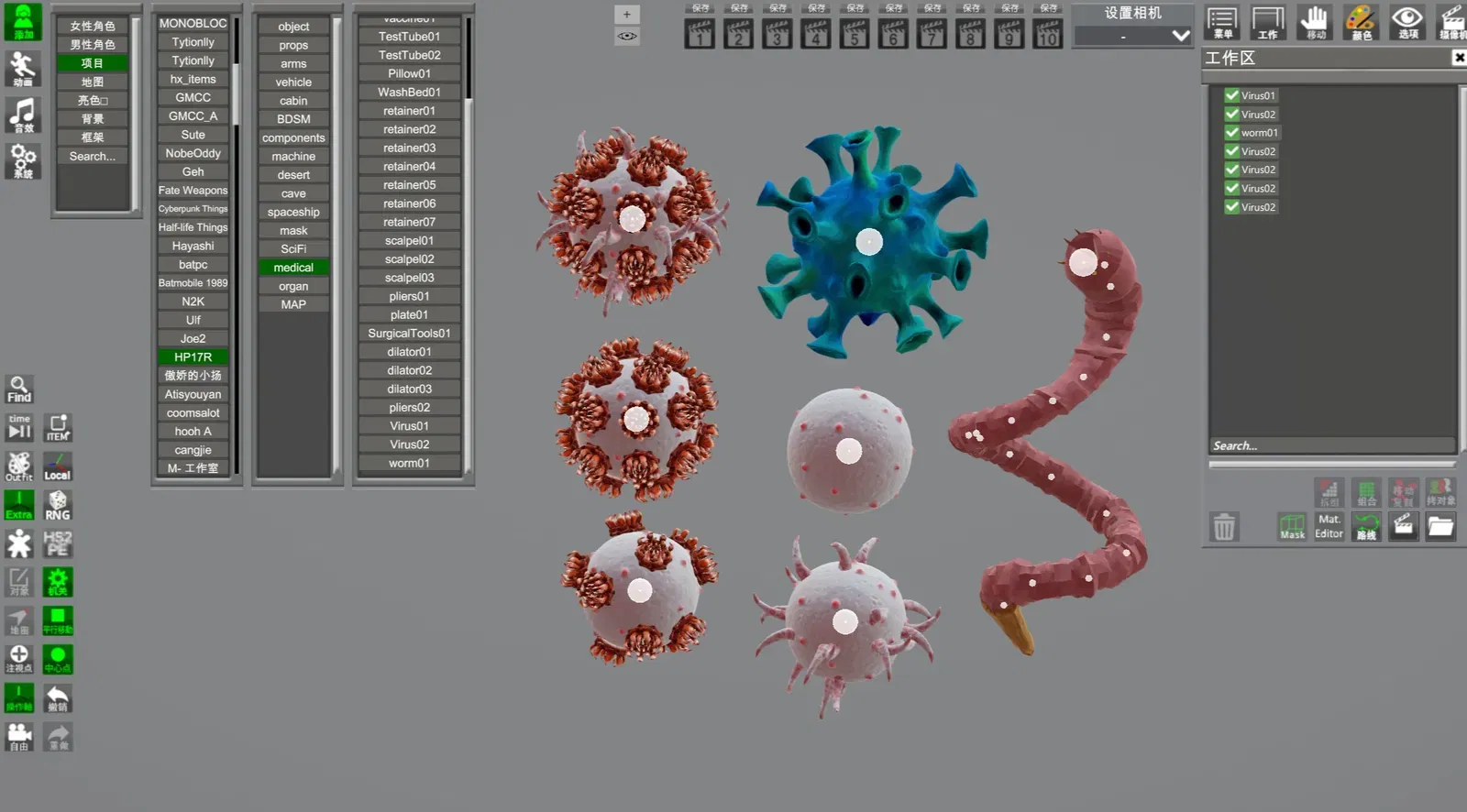Select the 移动 hand move tool
The height and width of the screenshot is (812, 1467).
point(1316,22)
